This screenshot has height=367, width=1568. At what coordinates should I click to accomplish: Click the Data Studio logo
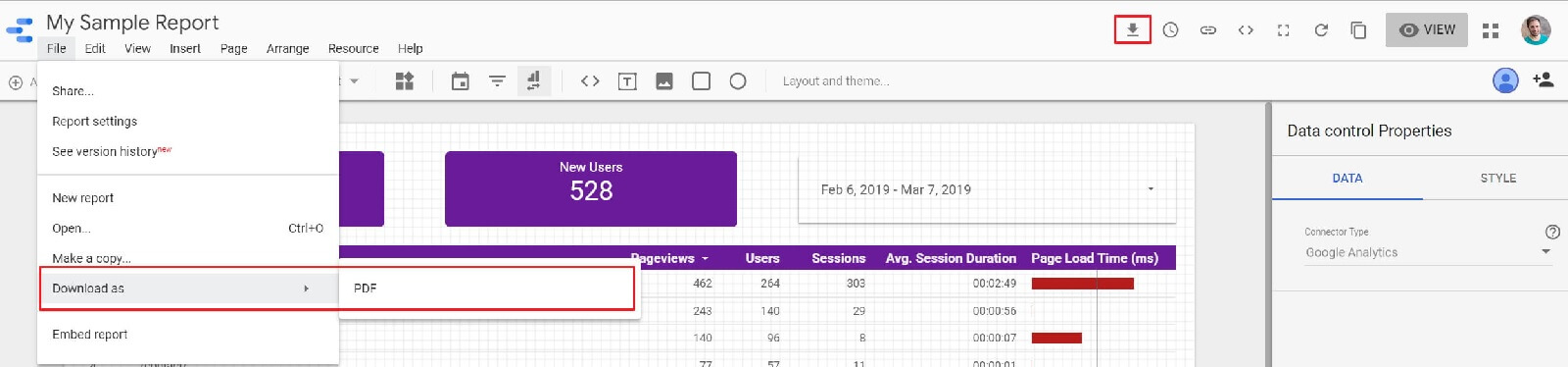[20, 29]
